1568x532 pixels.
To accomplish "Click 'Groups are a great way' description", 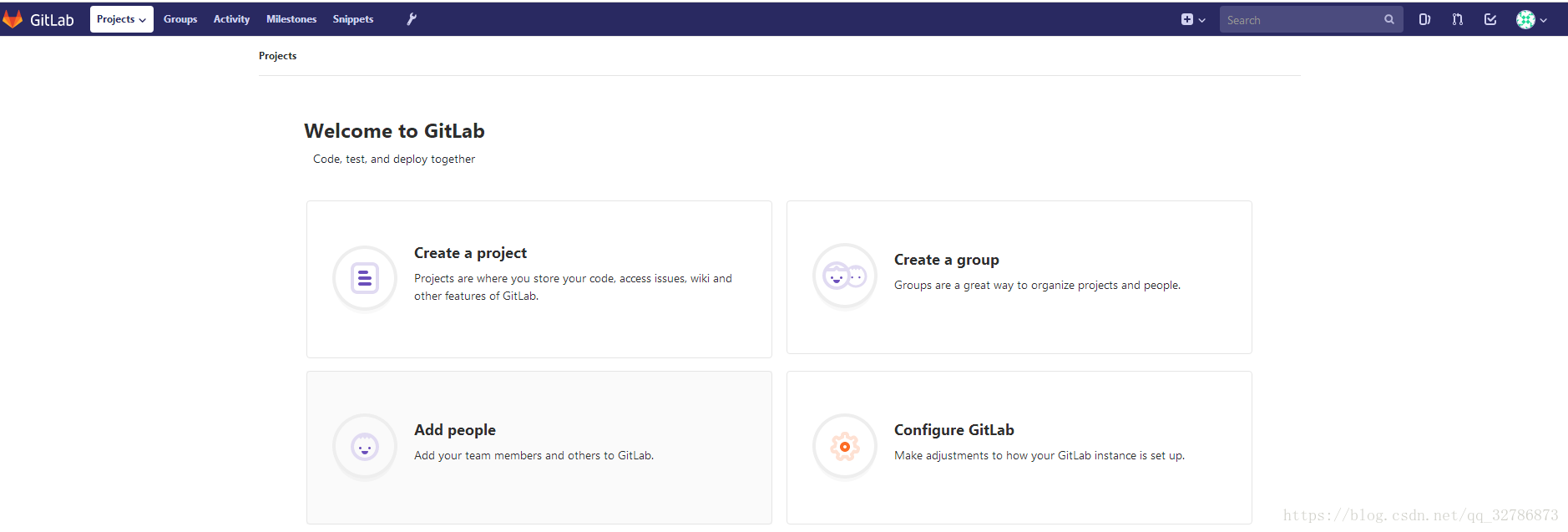I will coord(1037,285).
